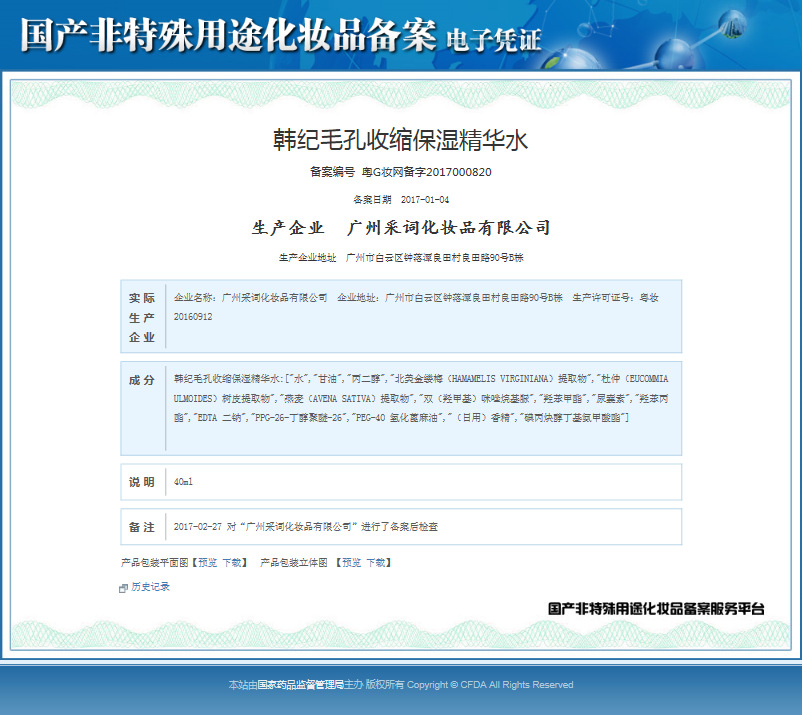Click the 电子凭证 banner text
This screenshot has width=802, height=715.
coord(494,40)
